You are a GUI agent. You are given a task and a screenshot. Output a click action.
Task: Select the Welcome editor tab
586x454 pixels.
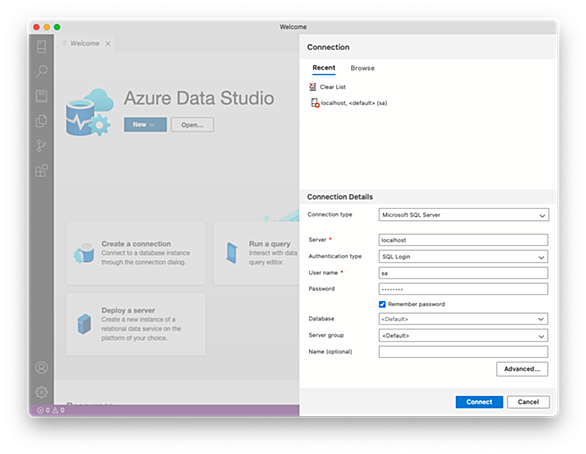tap(85, 44)
